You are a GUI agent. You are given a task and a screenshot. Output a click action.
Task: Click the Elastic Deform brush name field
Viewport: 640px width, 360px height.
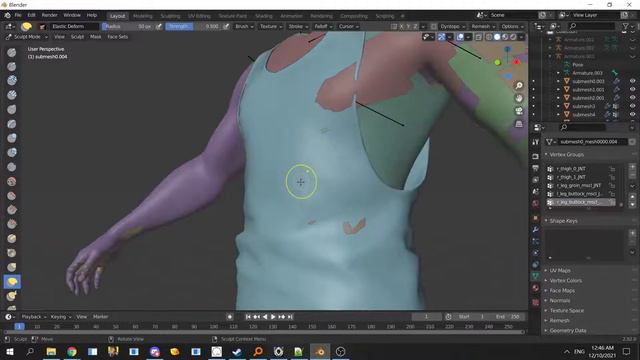click(x=74, y=27)
